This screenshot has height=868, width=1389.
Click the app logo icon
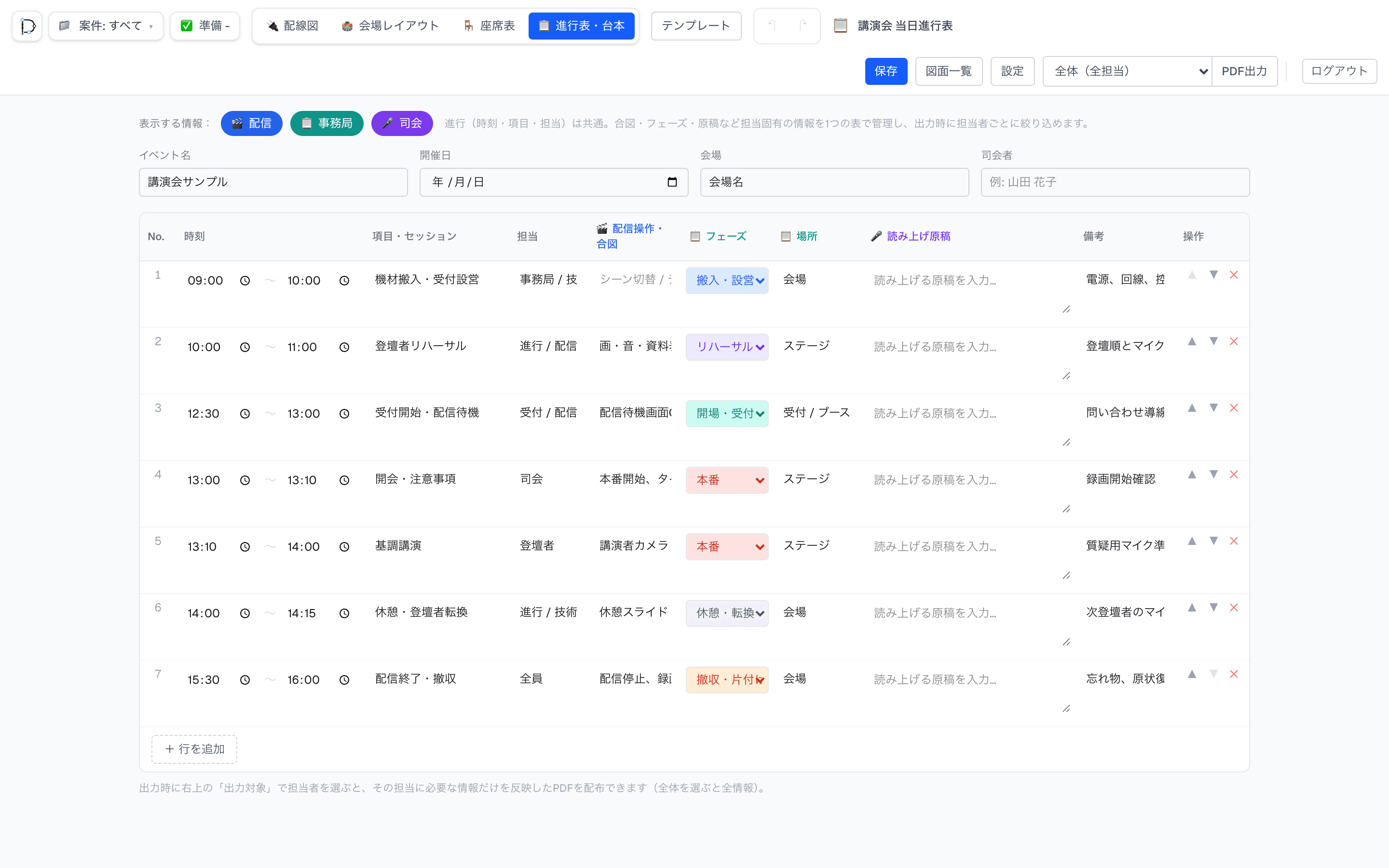[x=27, y=26]
